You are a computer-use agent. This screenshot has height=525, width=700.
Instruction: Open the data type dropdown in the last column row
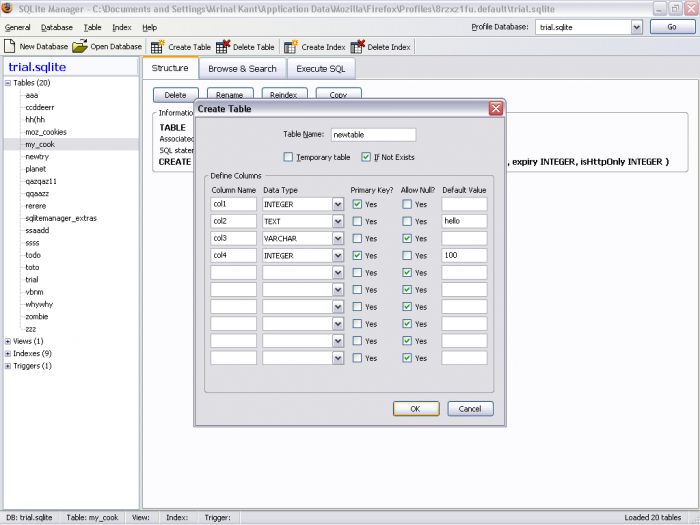pos(338,358)
